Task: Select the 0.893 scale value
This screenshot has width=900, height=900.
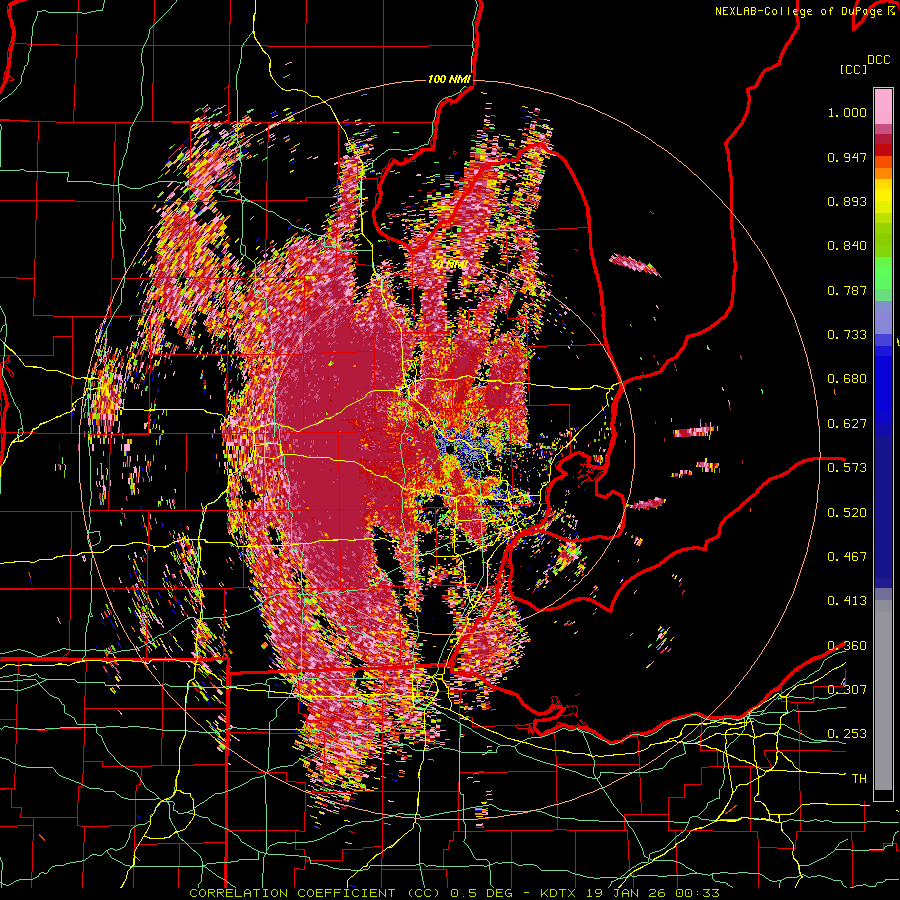Action: coord(847,201)
